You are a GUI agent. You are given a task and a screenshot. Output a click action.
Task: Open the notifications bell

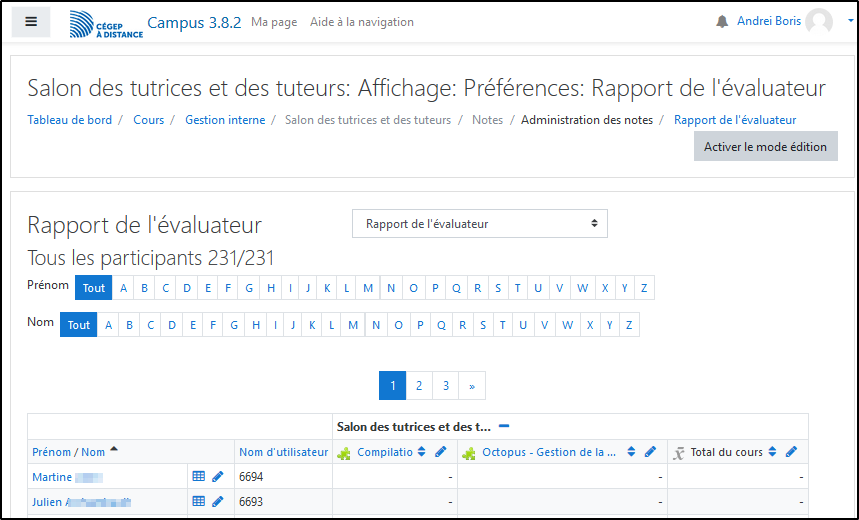coord(722,22)
